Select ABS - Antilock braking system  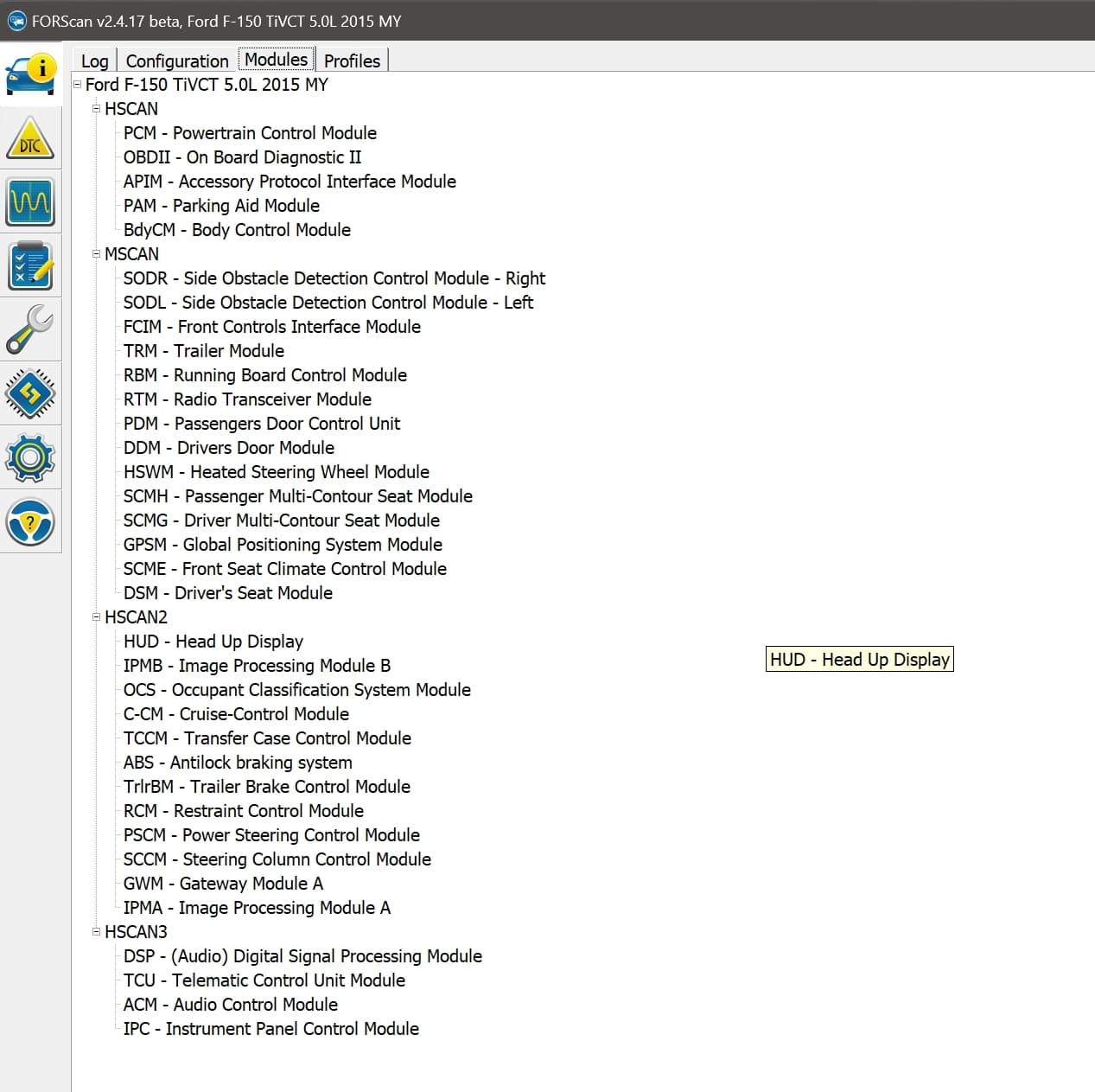pyautogui.click(x=238, y=763)
